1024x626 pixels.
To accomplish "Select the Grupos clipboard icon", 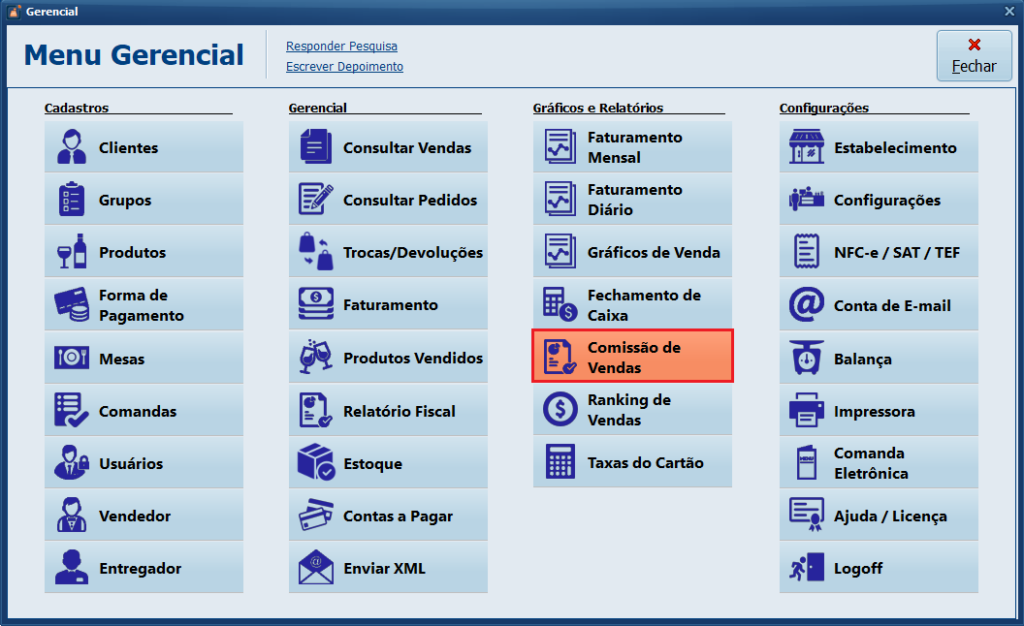I will click(x=71, y=199).
